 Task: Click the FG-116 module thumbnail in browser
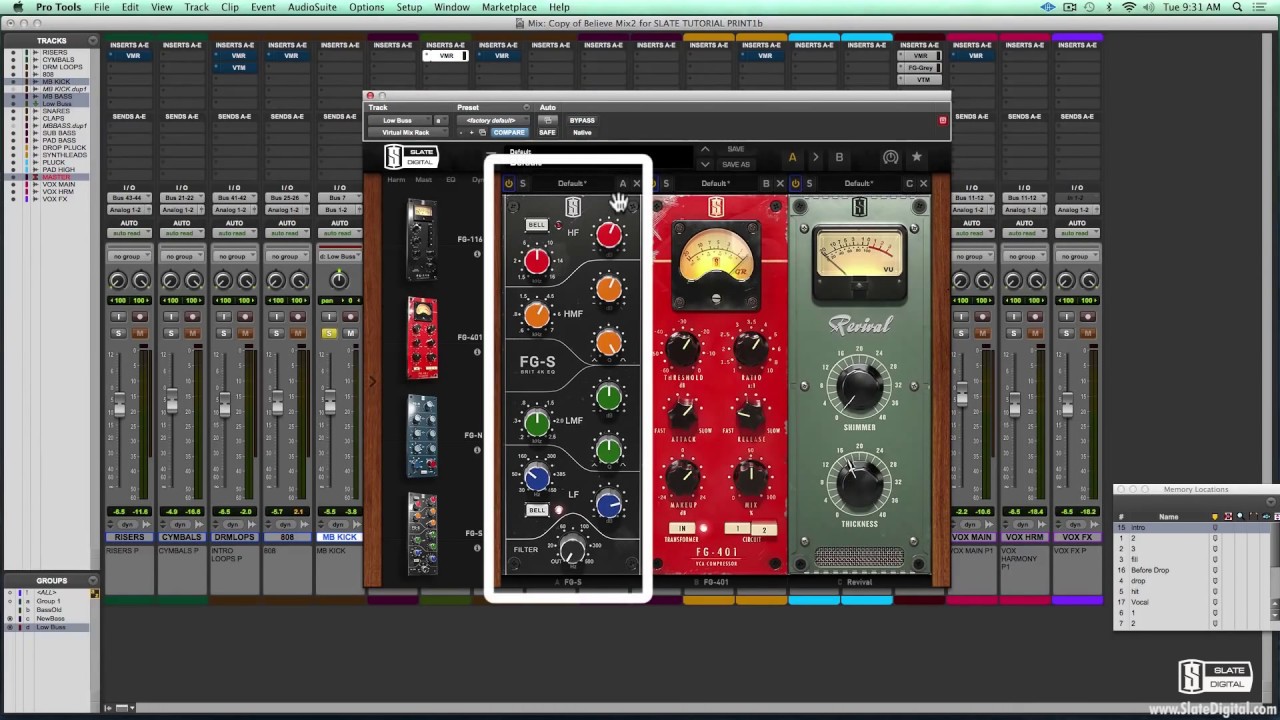pyautogui.click(x=422, y=240)
